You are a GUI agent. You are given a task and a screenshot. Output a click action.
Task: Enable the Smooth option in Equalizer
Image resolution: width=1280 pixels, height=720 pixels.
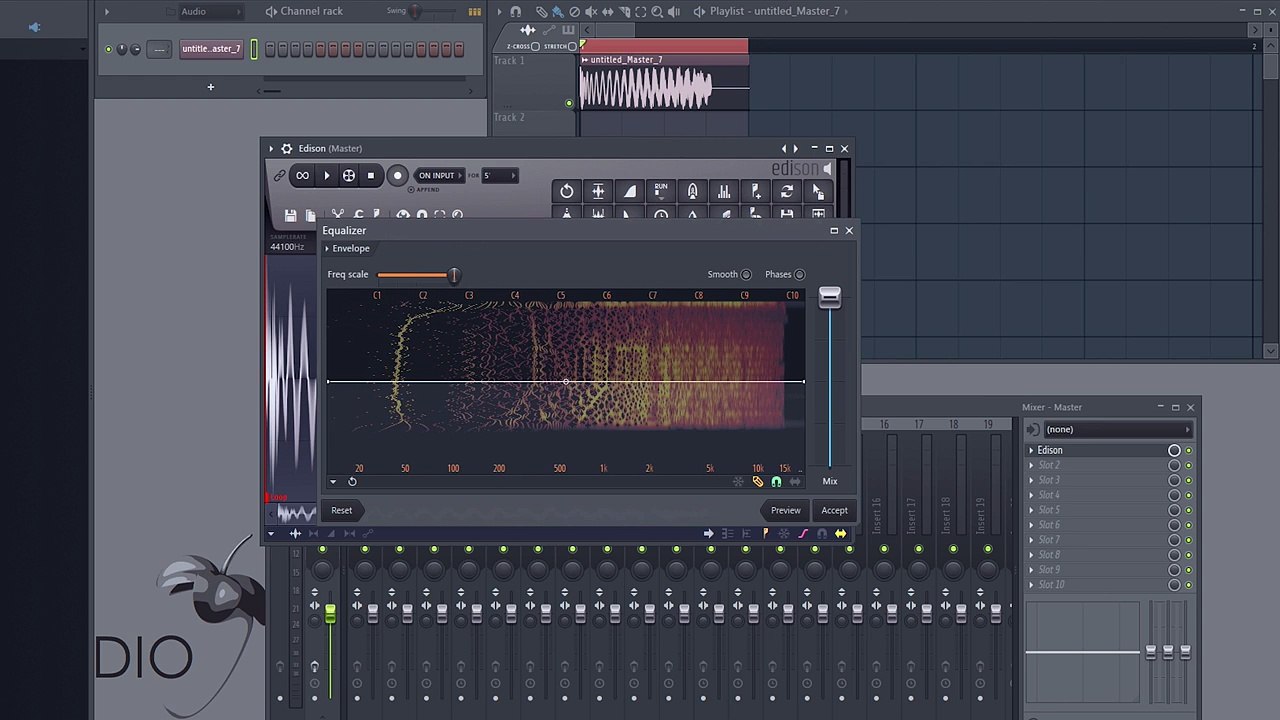click(746, 275)
